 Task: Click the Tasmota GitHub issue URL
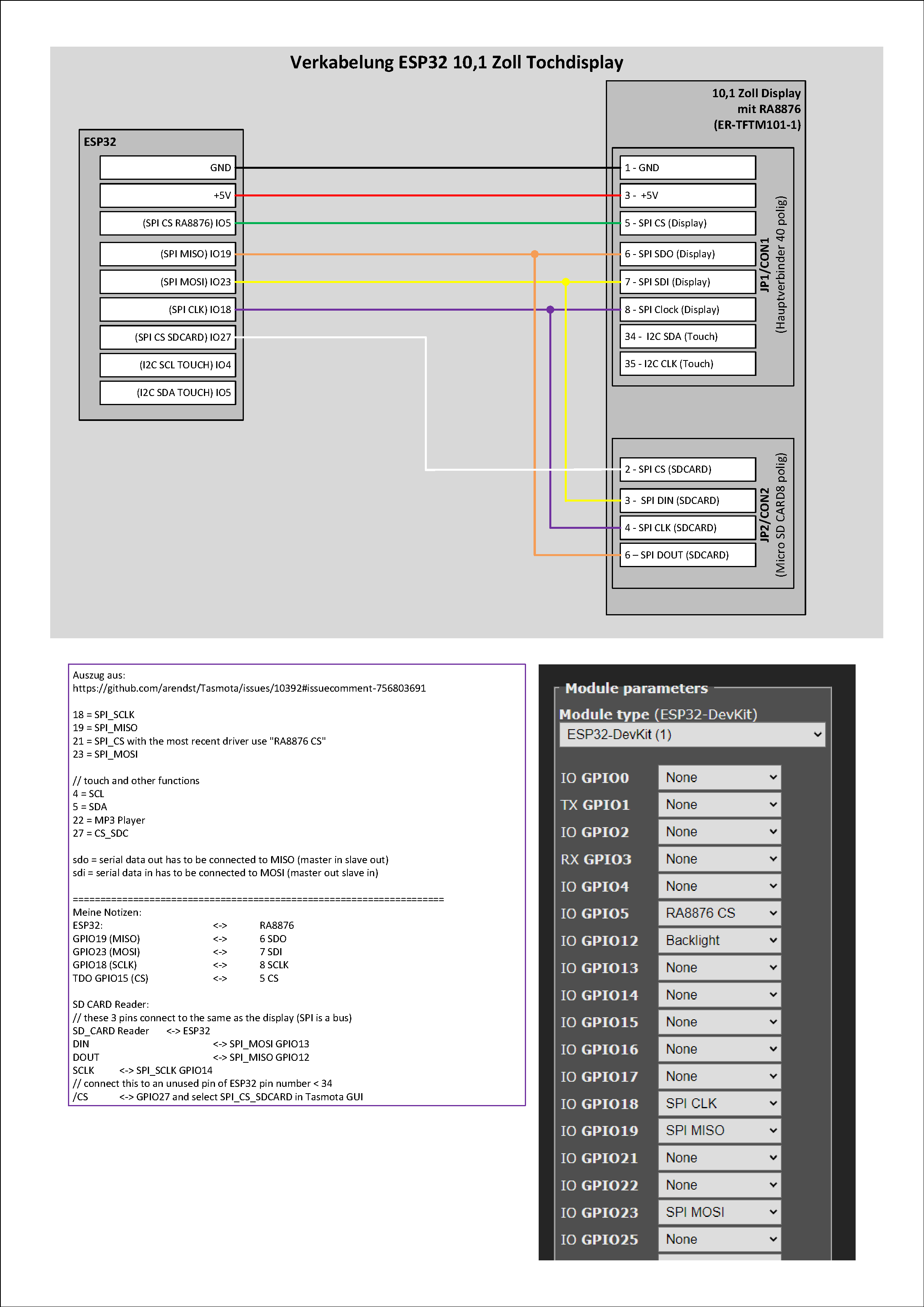click(249, 688)
